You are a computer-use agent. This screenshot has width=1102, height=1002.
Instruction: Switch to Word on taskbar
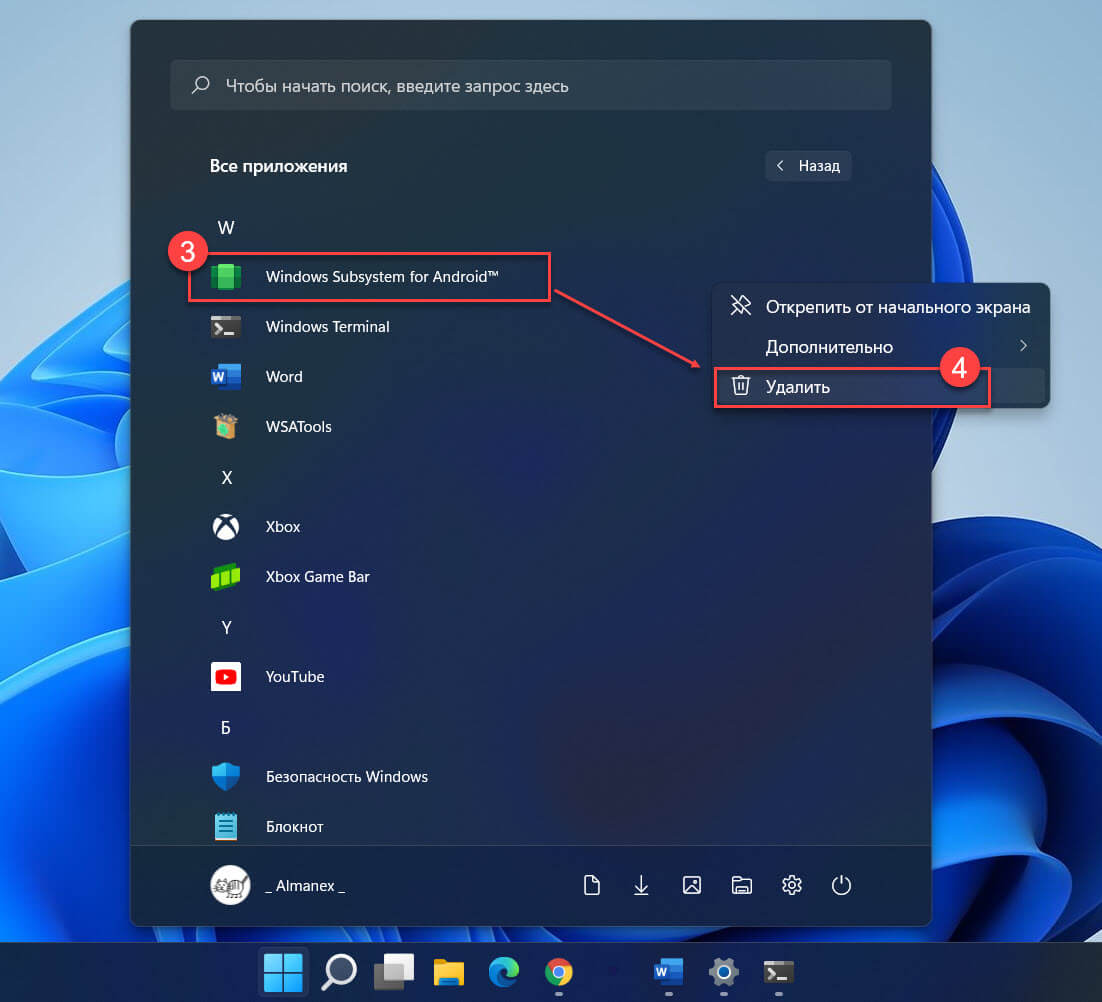click(x=668, y=972)
